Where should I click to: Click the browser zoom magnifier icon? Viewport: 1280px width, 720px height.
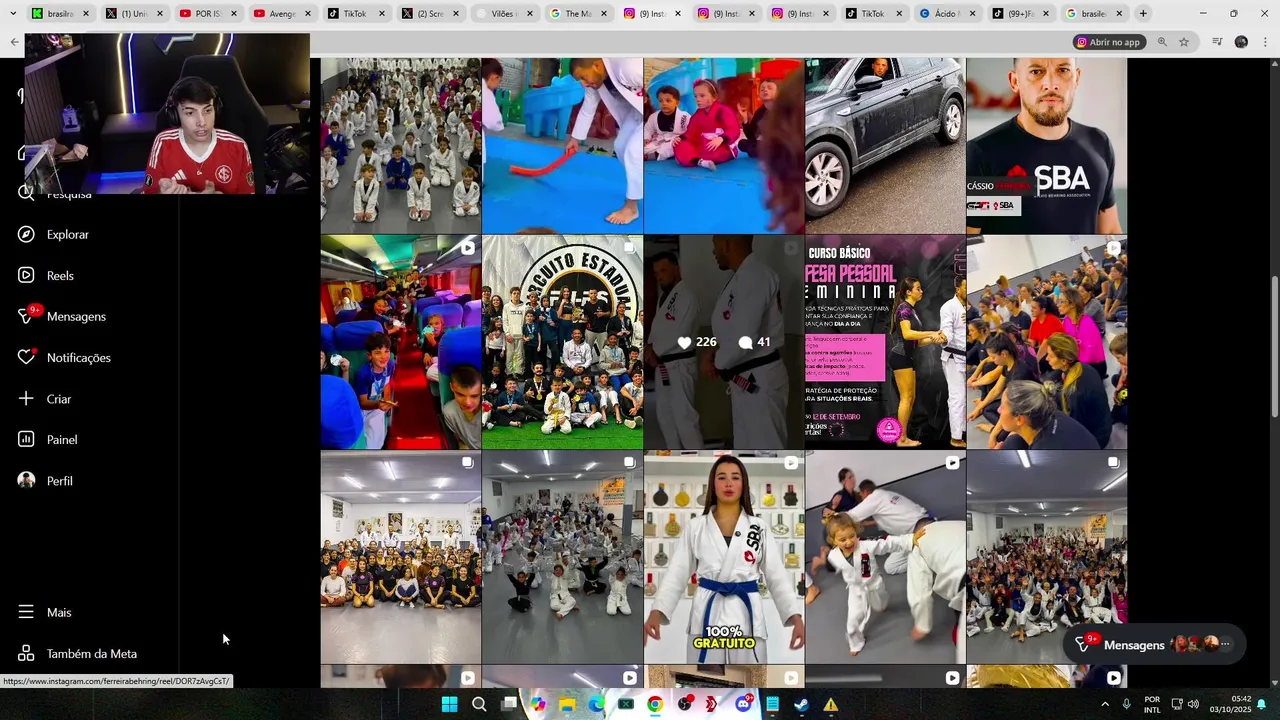tap(1162, 42)
